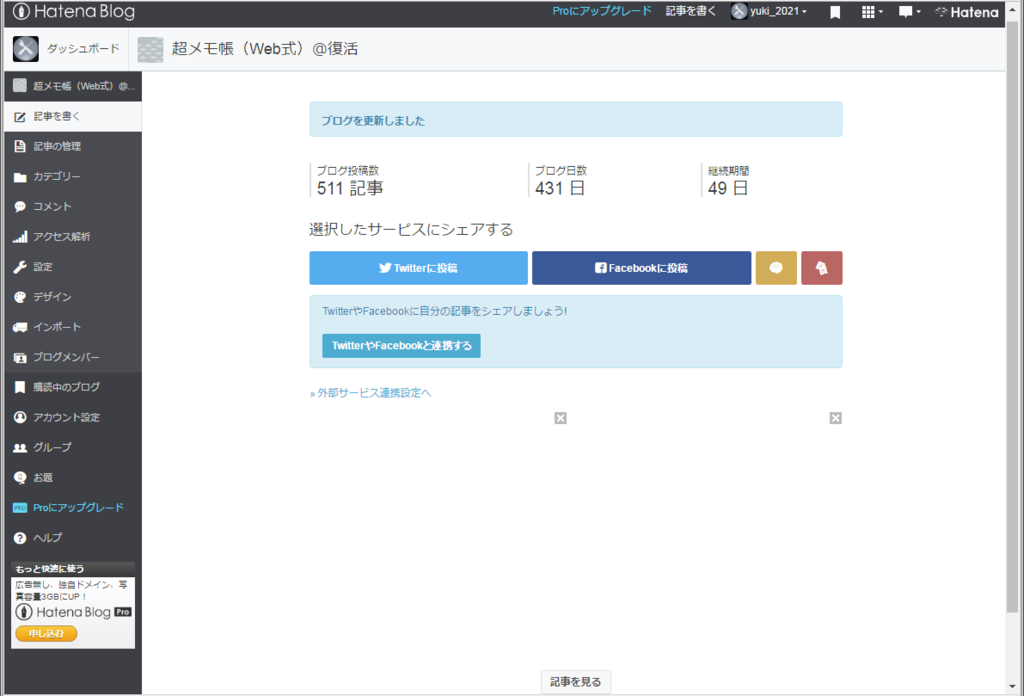This screenshot has height=696, width=1024.
Task: Click the Hatena Blog Pro ad banner logo
Action: 73,612
